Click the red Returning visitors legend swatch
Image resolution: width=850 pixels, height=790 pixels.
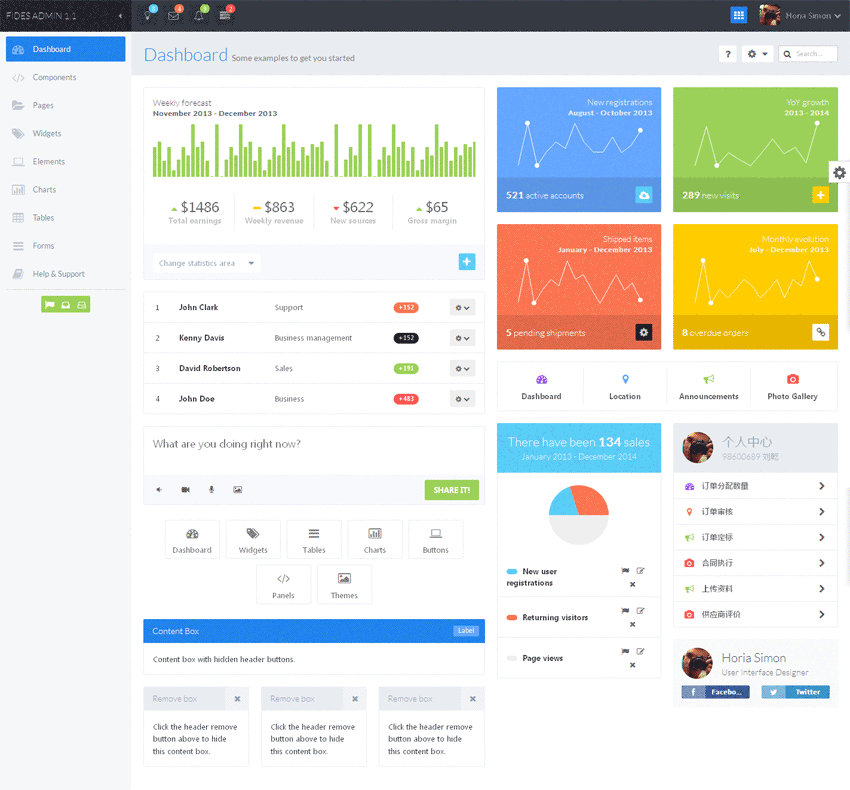coord(512,618)
